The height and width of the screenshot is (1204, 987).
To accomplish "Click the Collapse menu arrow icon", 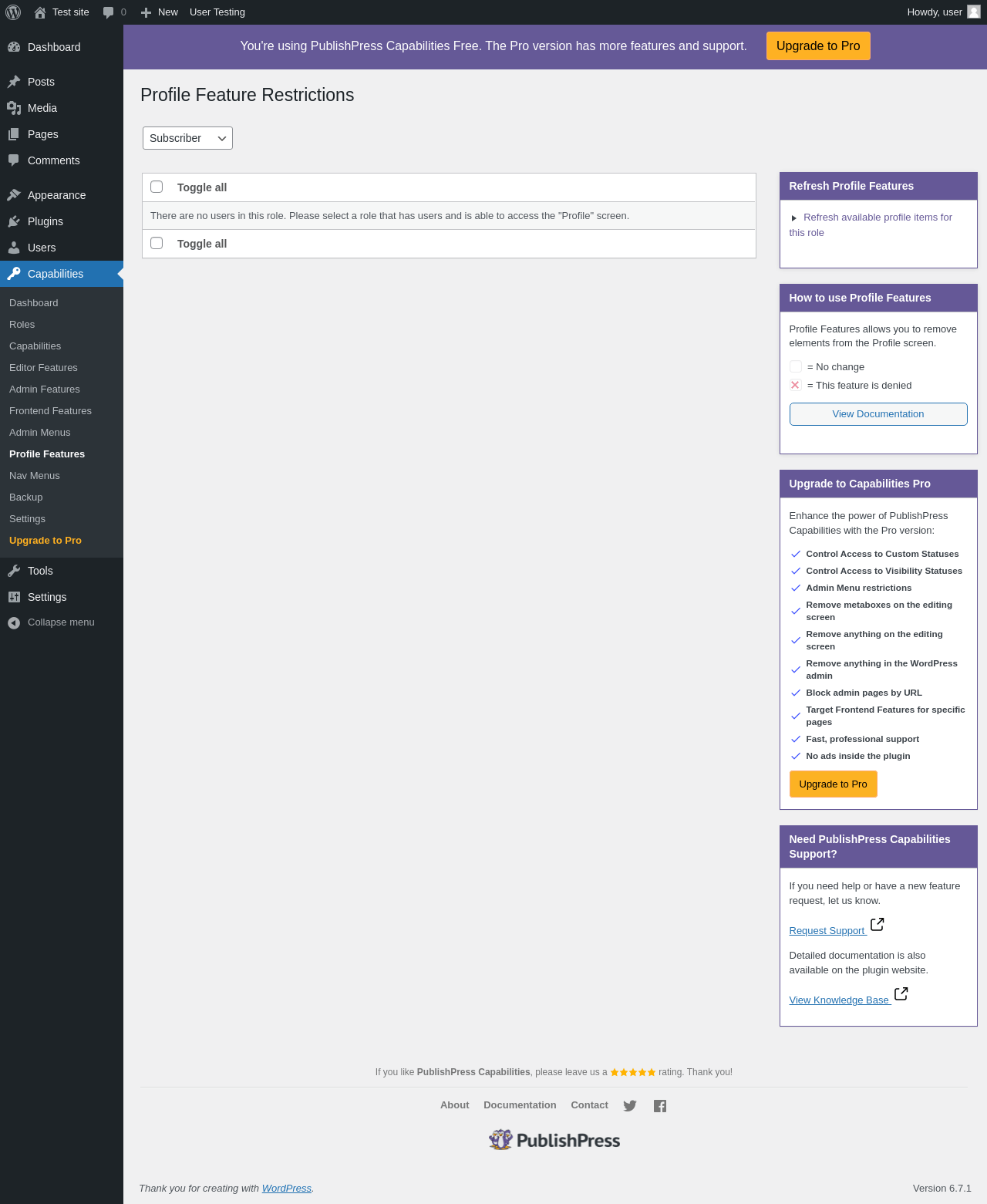I will (x=14, y=622).
